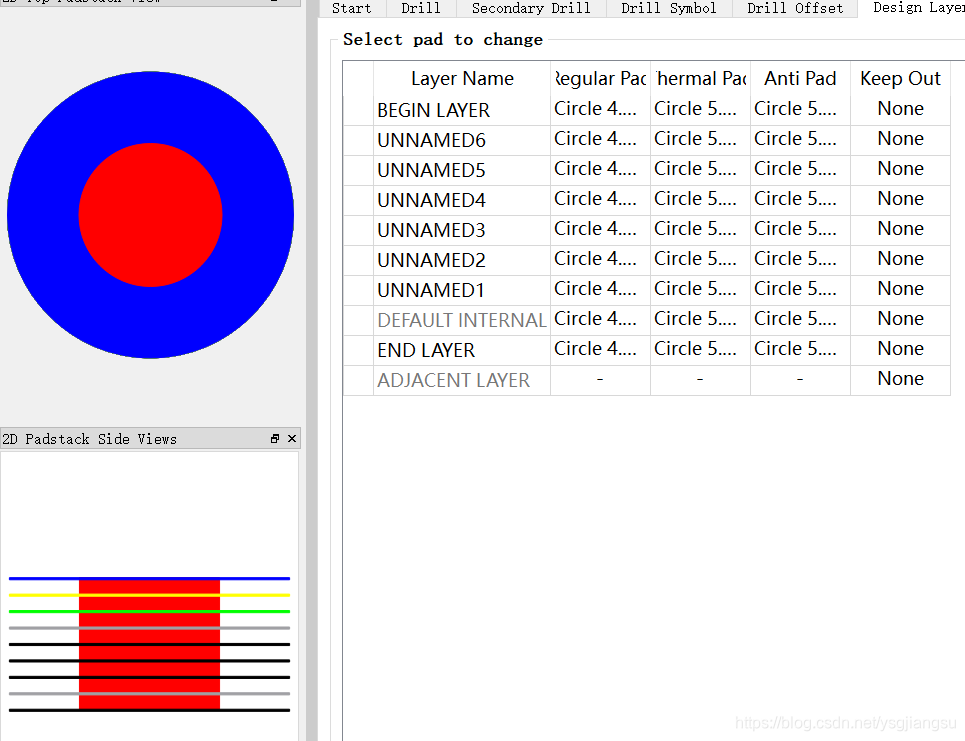Click the Layer Name column header
The height and width of the screenshot is (741, 965).
click(x=462, y=79)
